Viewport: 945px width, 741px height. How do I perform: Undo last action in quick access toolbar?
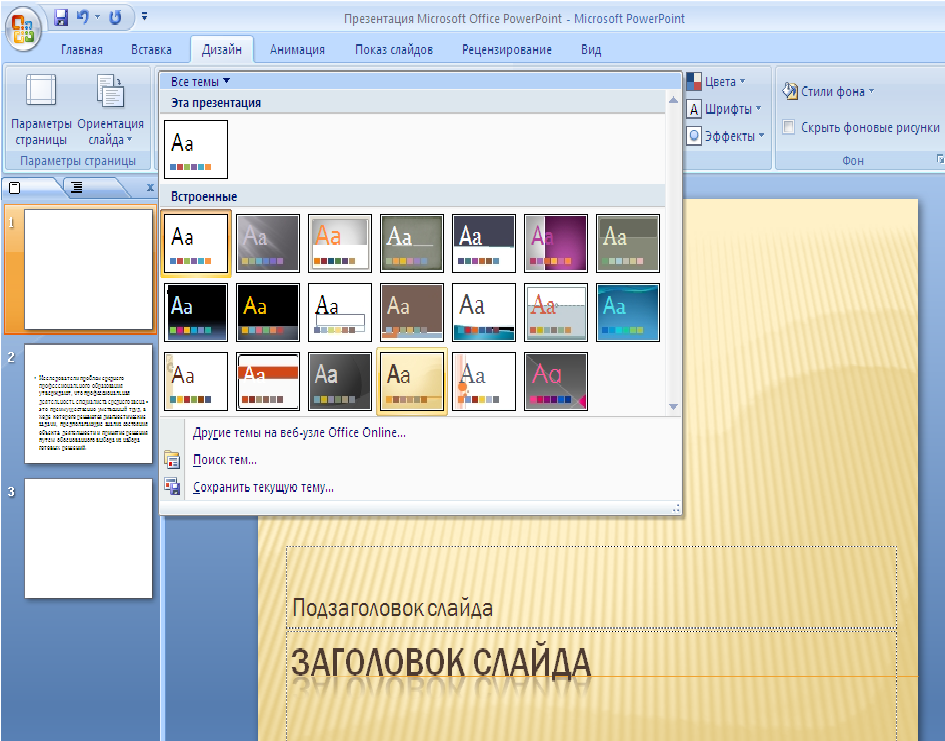pos(83,17)
